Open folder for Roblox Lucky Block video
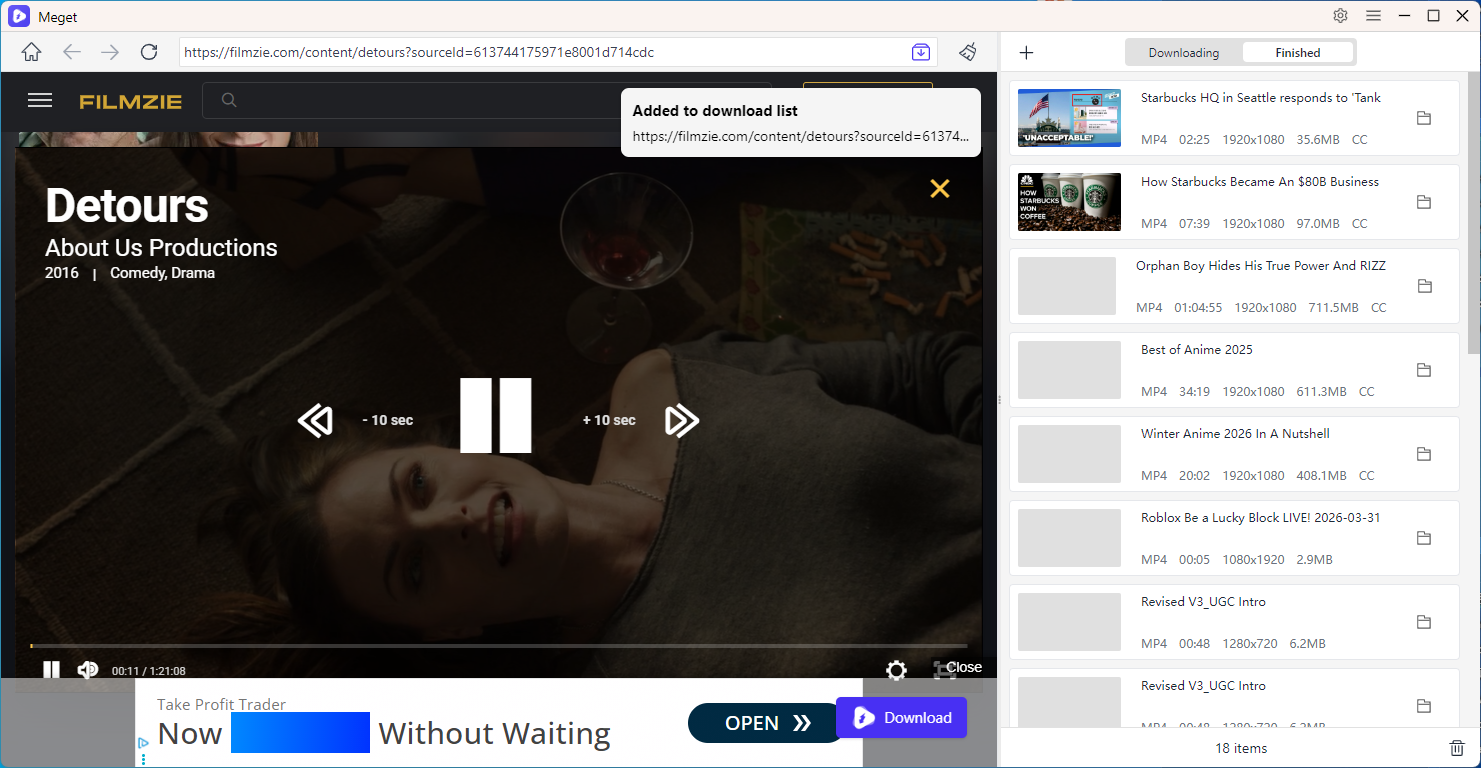Screen dimensions: 1481x768 [1424, 538]
